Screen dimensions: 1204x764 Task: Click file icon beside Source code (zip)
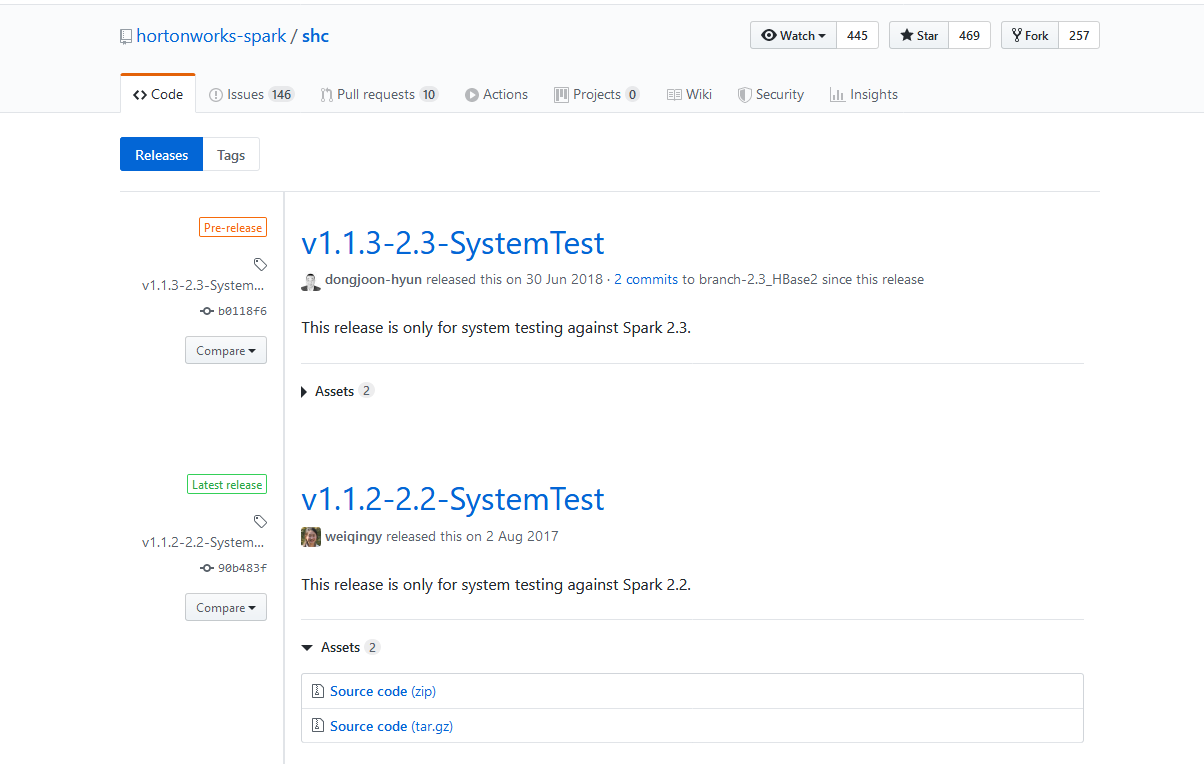(x=317, y=691)
